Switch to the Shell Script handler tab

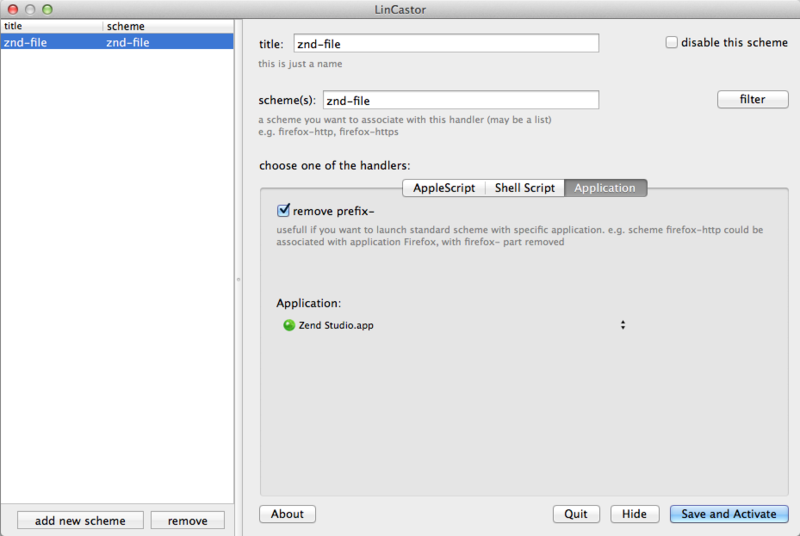point(524,188)
